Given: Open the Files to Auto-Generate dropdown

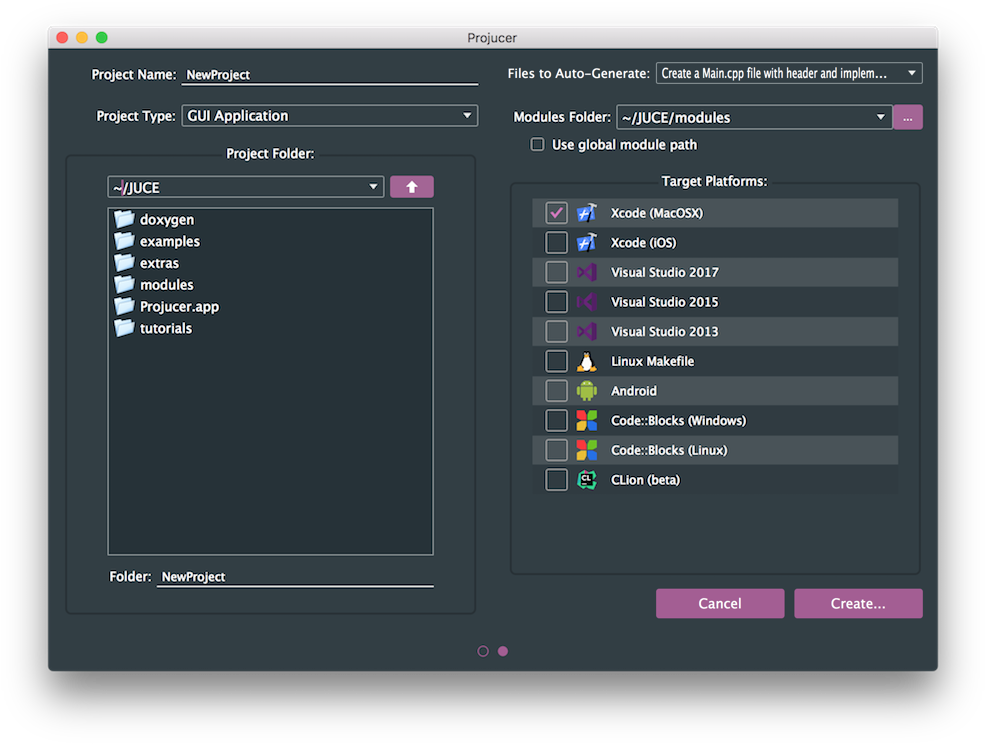Looking at the screenshot, I should click(x=788, y=72).
